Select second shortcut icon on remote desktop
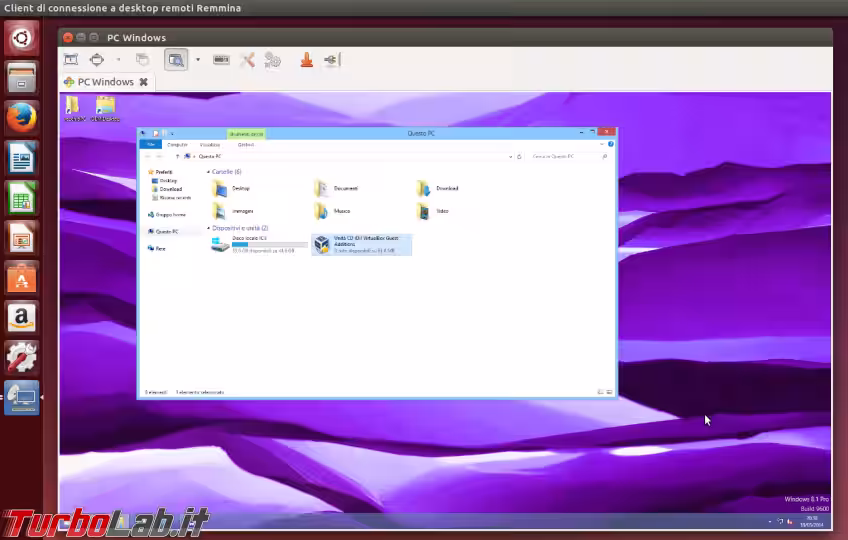The image size is (848, 540). [105, 108]
